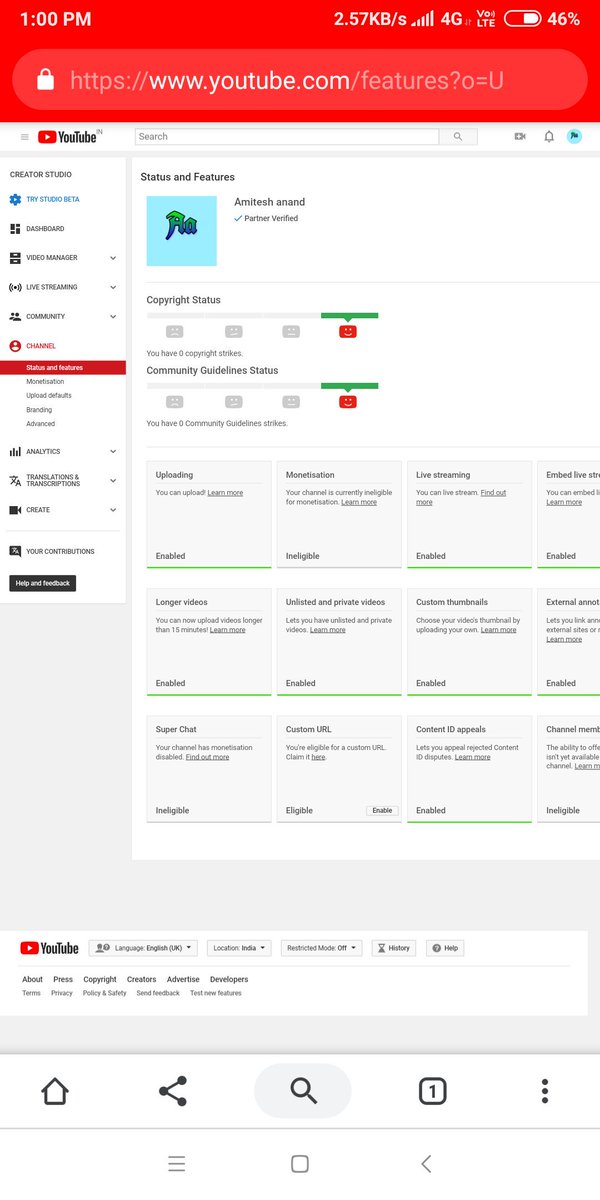Click Find out more in Live streaming card
The width and height of the screenshot is (600, 1200).
461,497
